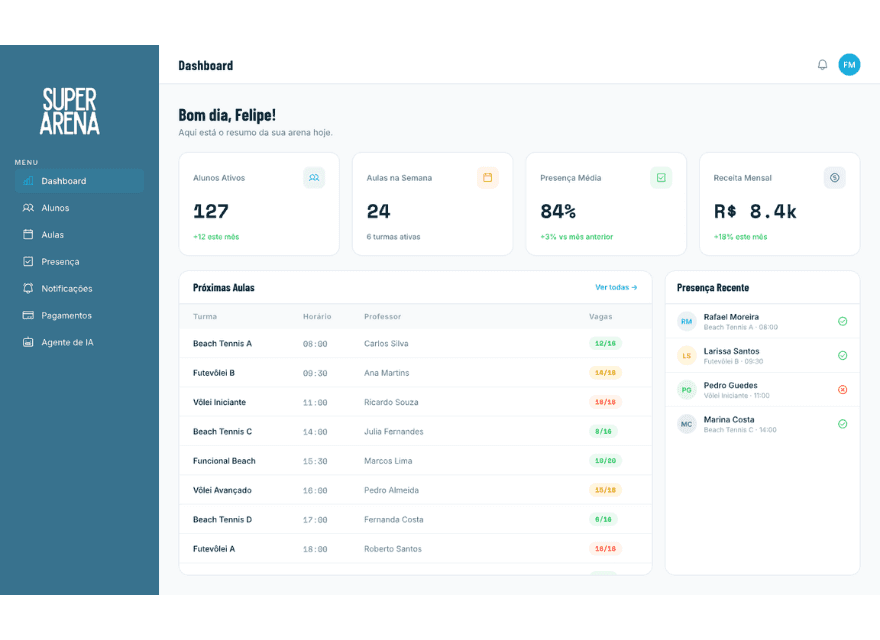The image size is (880, 640).
Task: Select the Beach Tennis A class row
Action: click(x=415, y=343)
